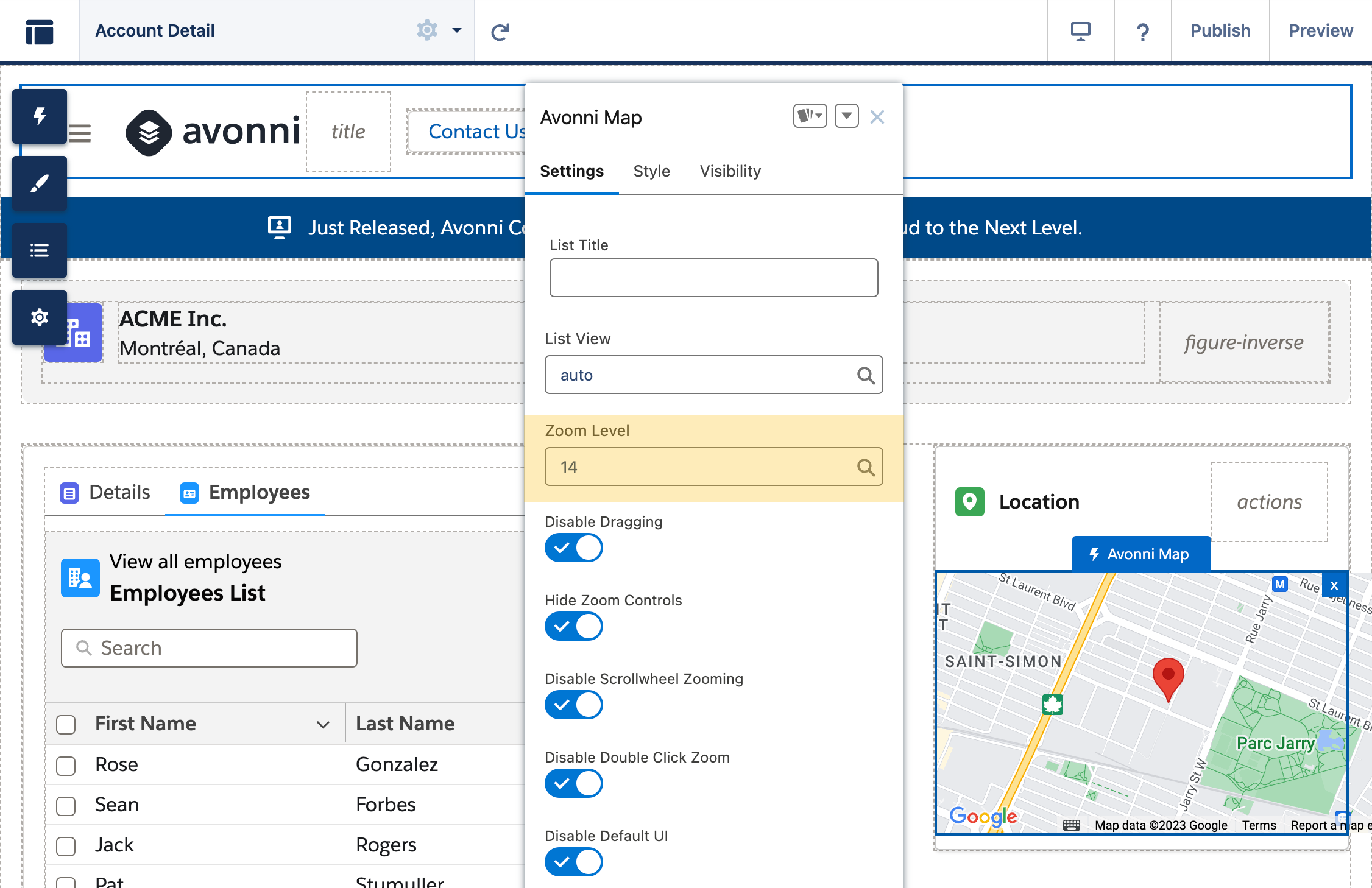Open the page structure list icon
This screenshot has height=888, width=1372.
pyautogui.click(x=40, y=250)
